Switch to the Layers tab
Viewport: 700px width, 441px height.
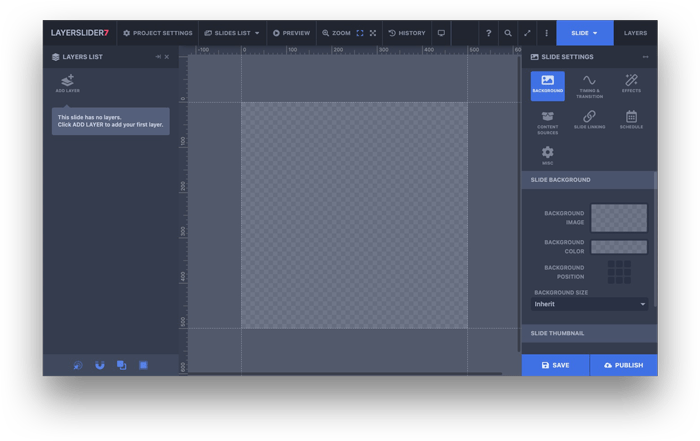(635, 33)
